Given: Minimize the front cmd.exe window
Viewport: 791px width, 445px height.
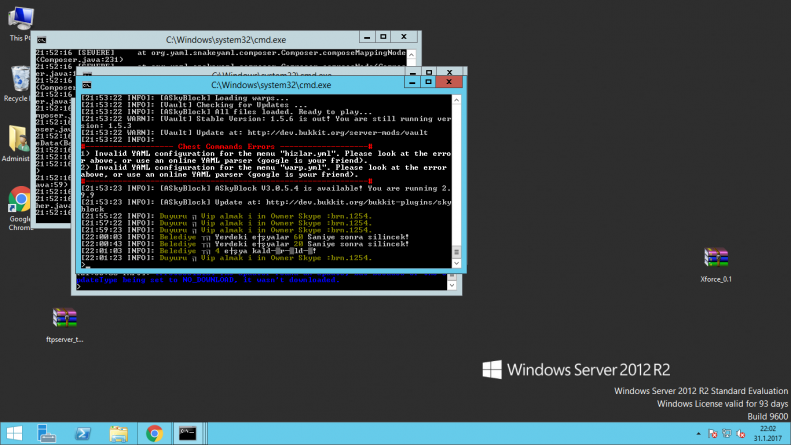Looking at the screenshot, I should click(x=412, y=82).
